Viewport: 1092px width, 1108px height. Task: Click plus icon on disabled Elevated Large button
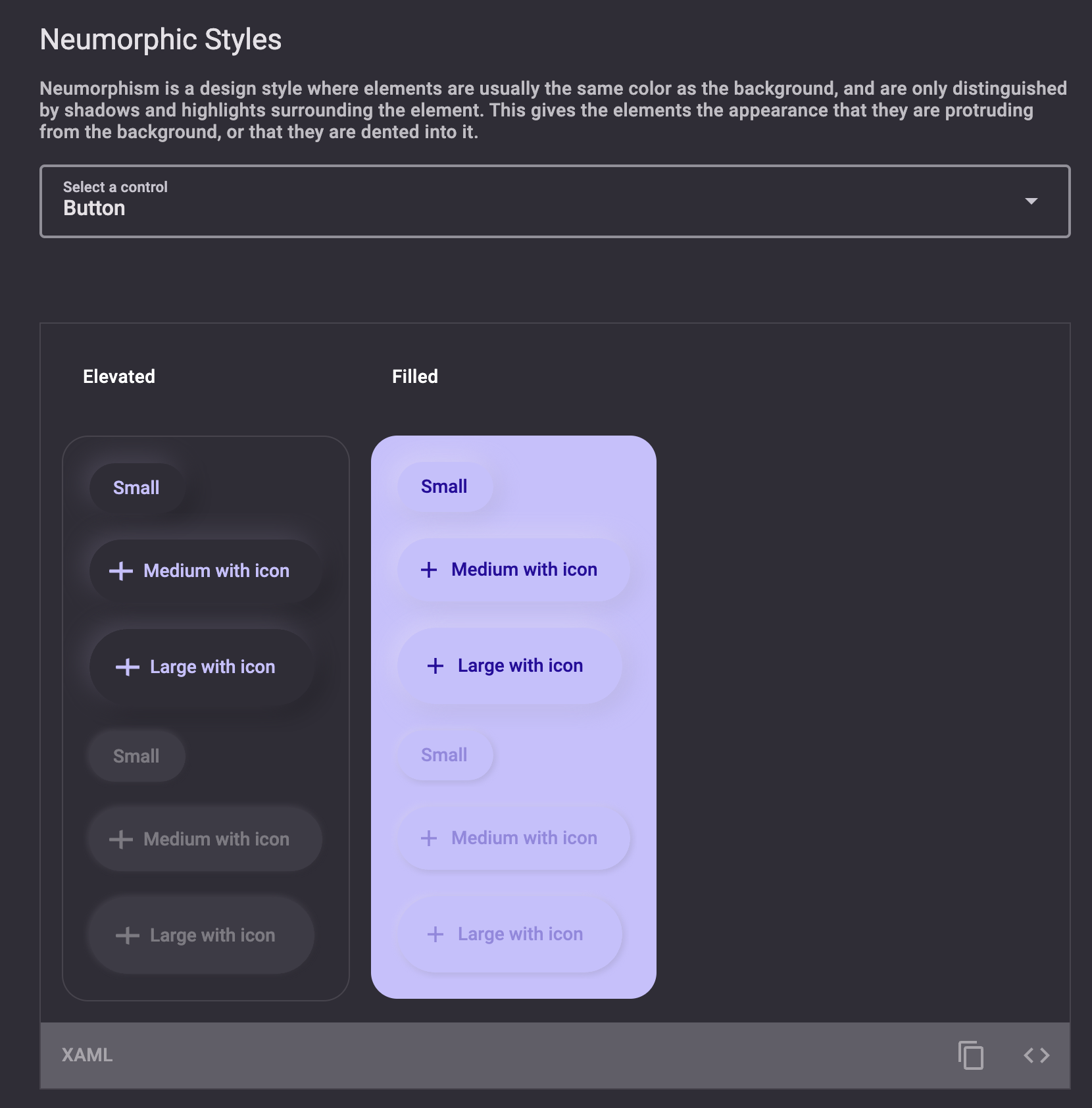128,936
